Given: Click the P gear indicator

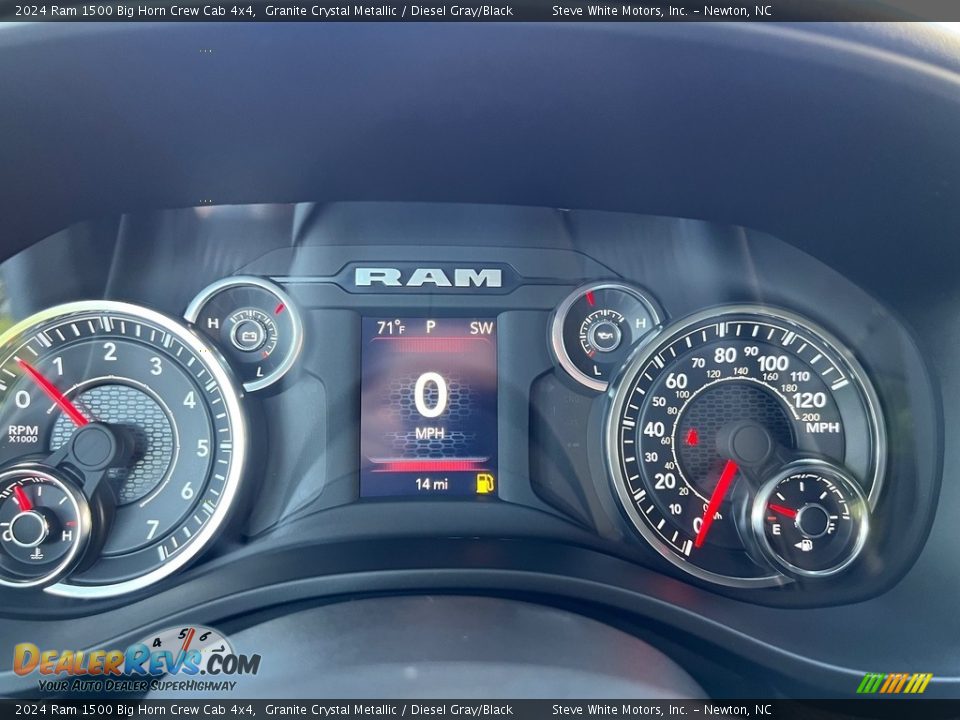Looking at the screenshot, I should click(430, 327).
